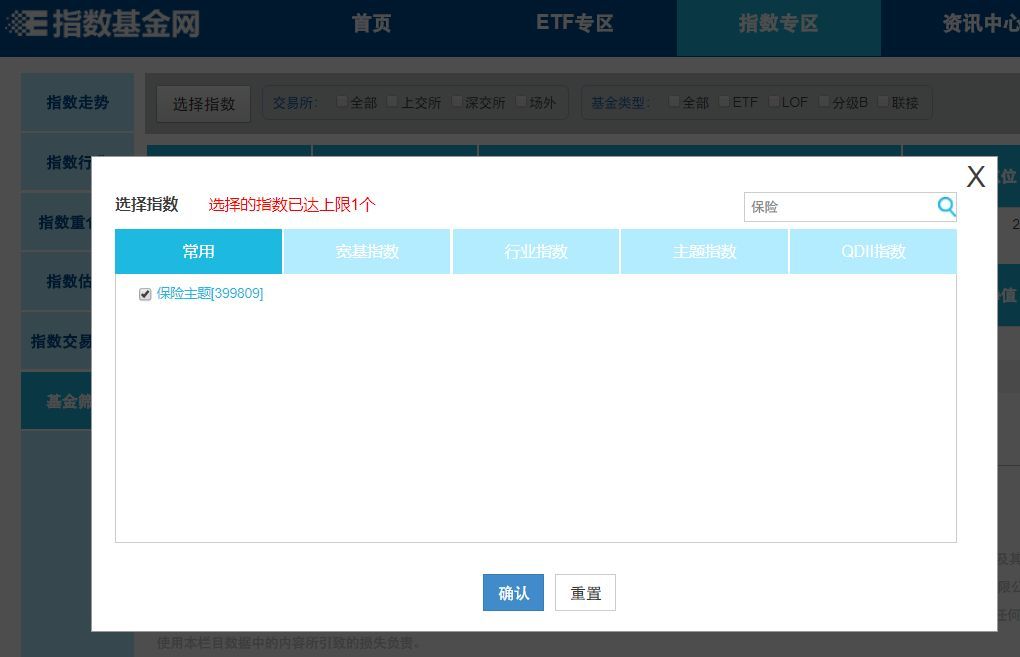Check the 深交所 exchange filter
This screenshot has height=657, width=1020.
click(457, 101)
